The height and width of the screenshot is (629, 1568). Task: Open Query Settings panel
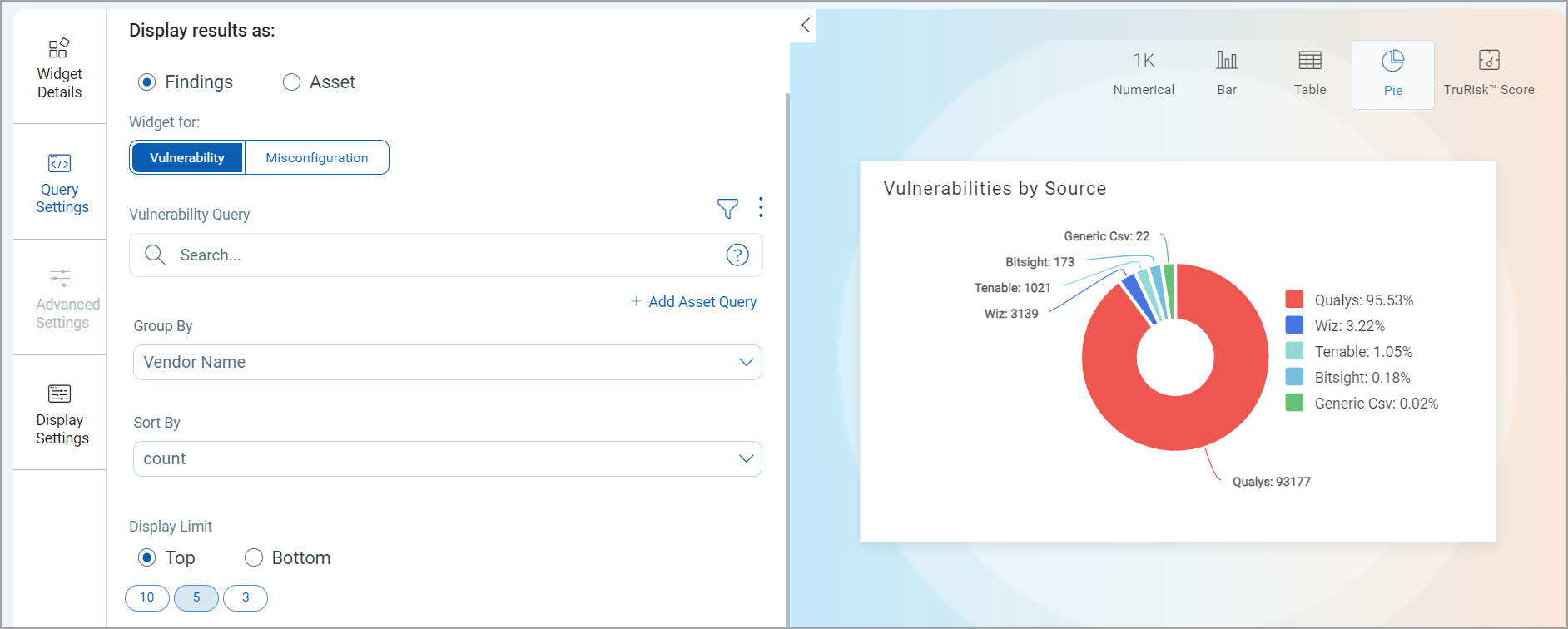click(x=59, y=185)
